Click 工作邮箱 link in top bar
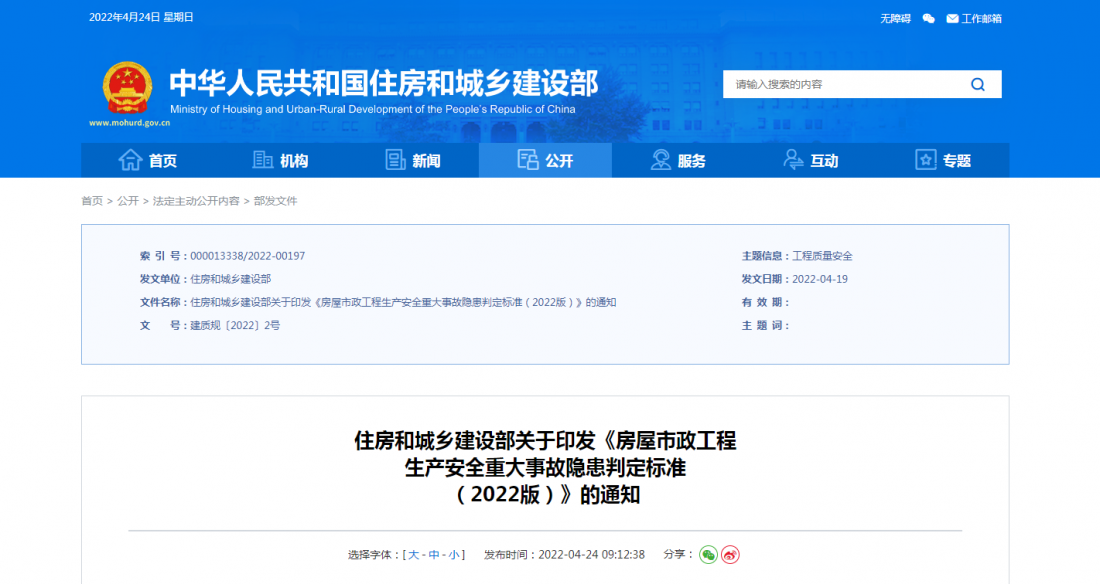Viewport: 1100px width, 584px height. point(981,18)
